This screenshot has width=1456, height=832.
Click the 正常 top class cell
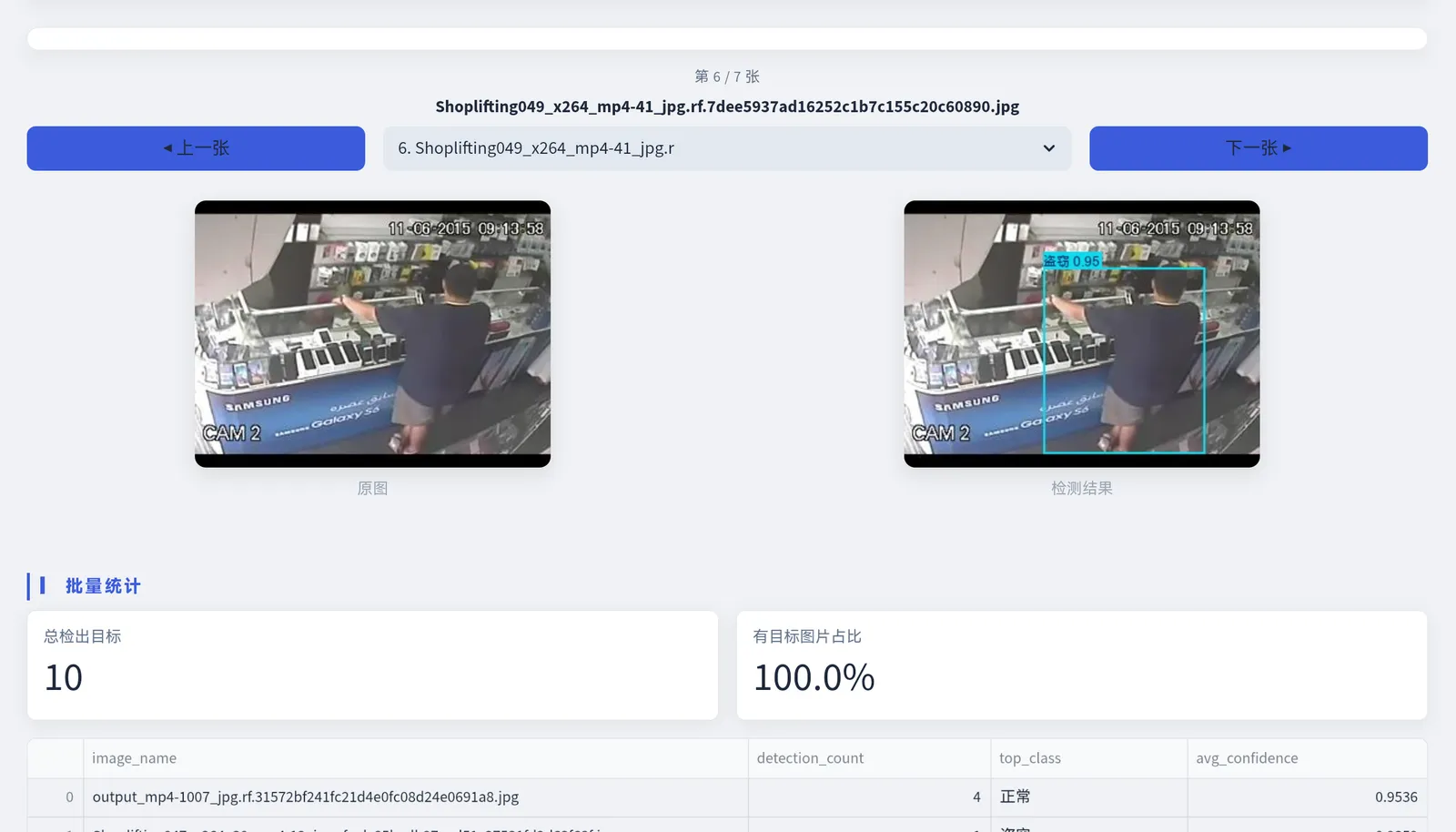coord(1088,797)
